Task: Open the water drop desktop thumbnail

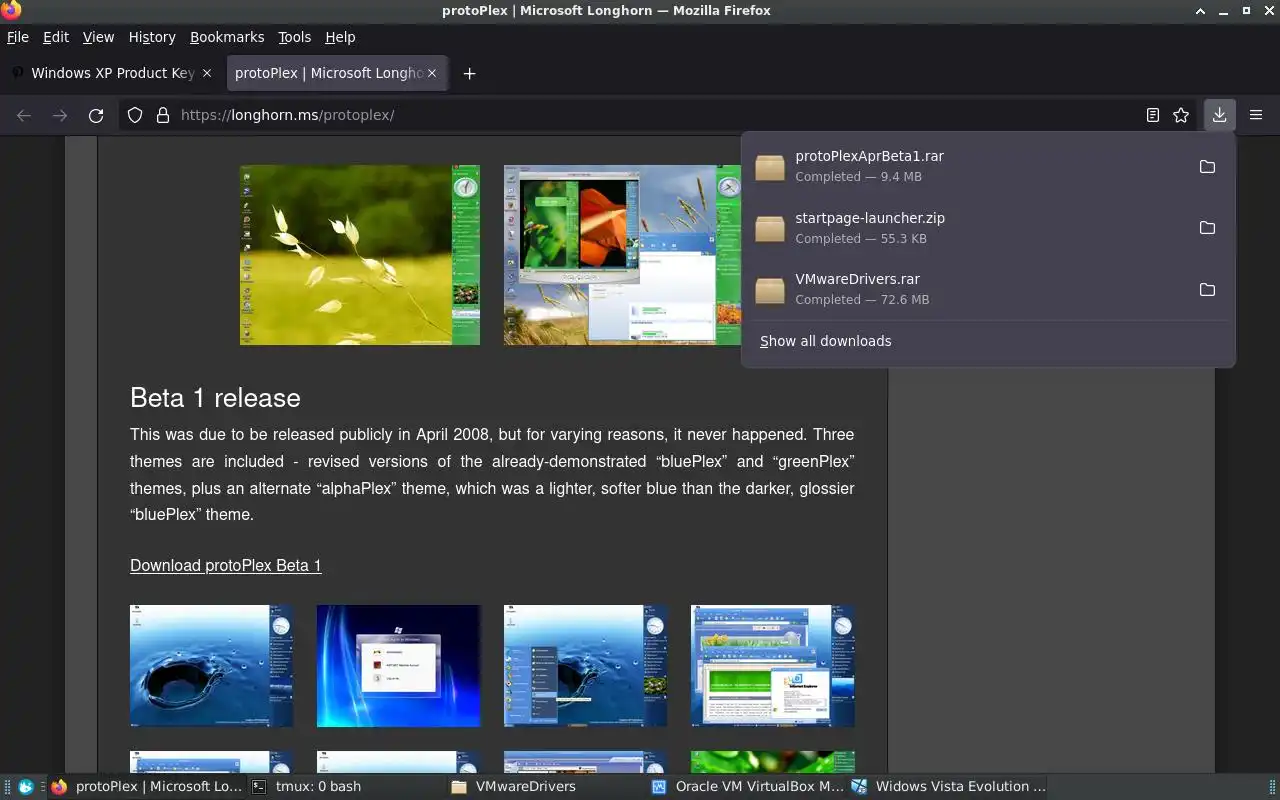Action: point(212,666)
